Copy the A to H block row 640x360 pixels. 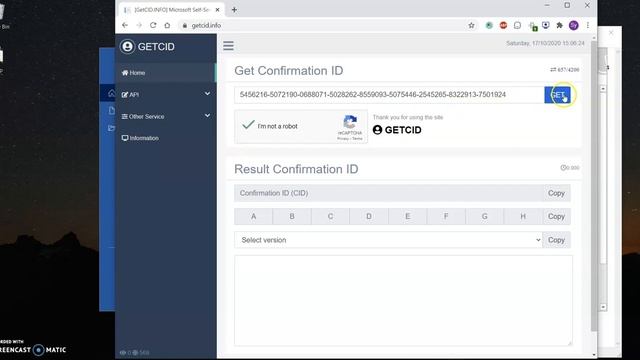tap(556, 216)
